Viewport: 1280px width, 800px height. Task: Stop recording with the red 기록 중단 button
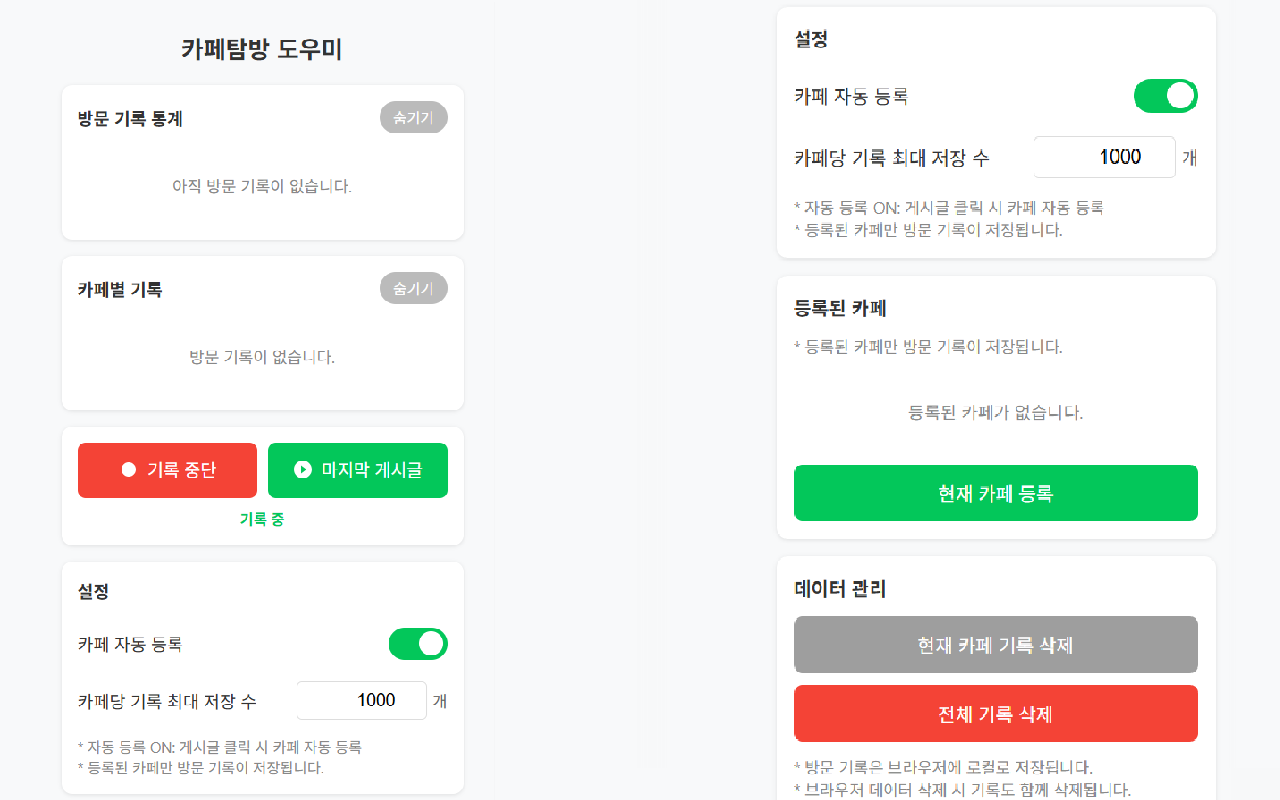pyautogui.click(x=168, y=470)
